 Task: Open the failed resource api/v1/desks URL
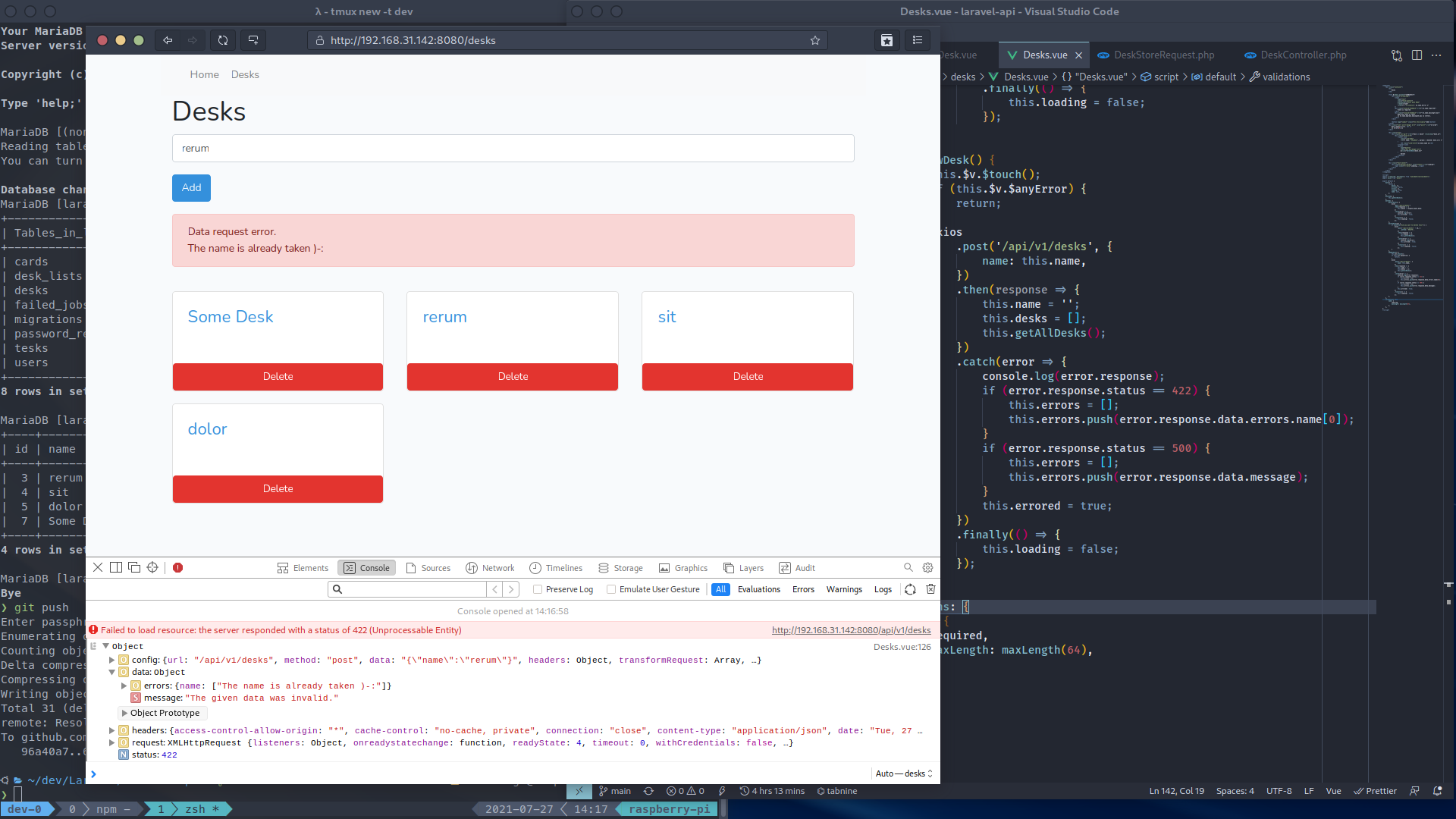851,630
